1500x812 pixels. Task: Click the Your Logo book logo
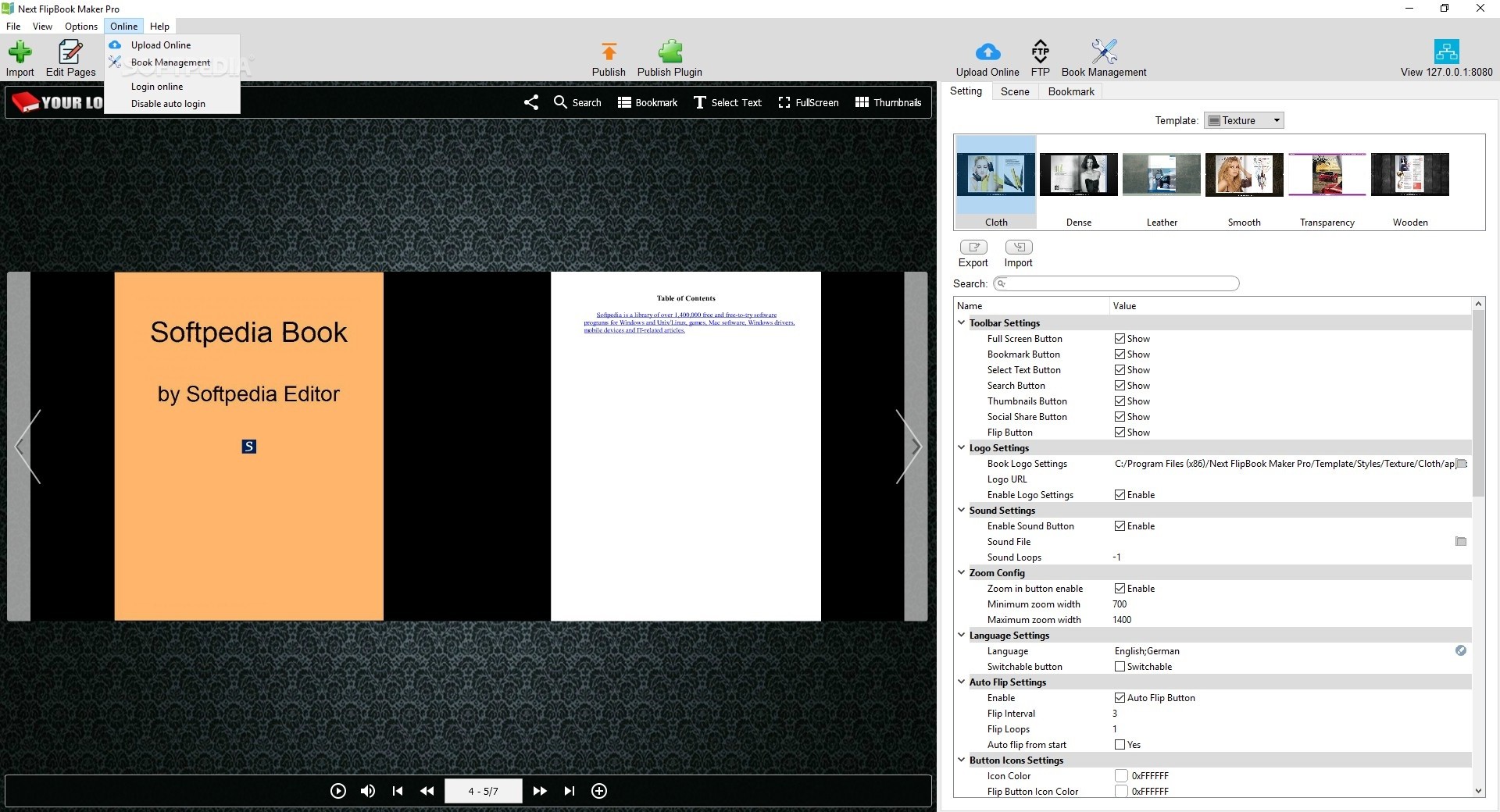coord(58,102)
